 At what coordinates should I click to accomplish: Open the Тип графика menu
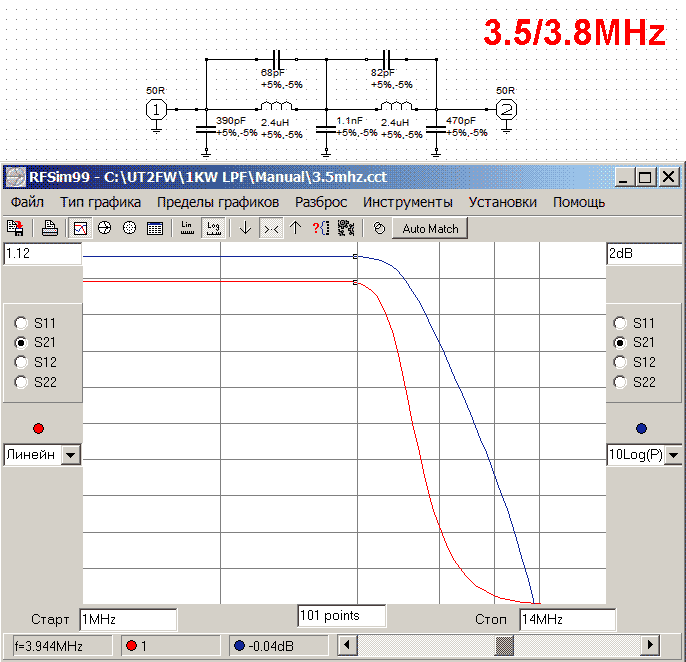click(101, 202)
